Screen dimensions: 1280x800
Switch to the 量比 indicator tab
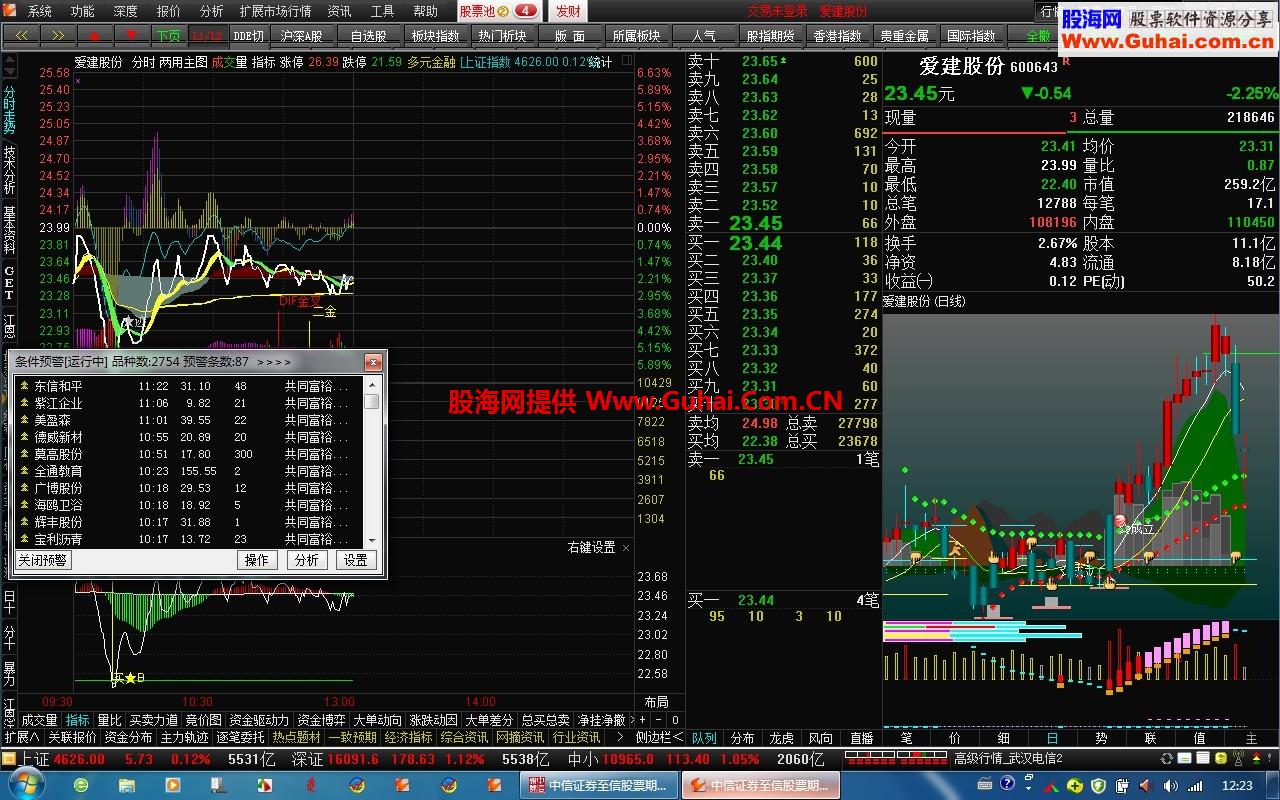tap(109, 720)
